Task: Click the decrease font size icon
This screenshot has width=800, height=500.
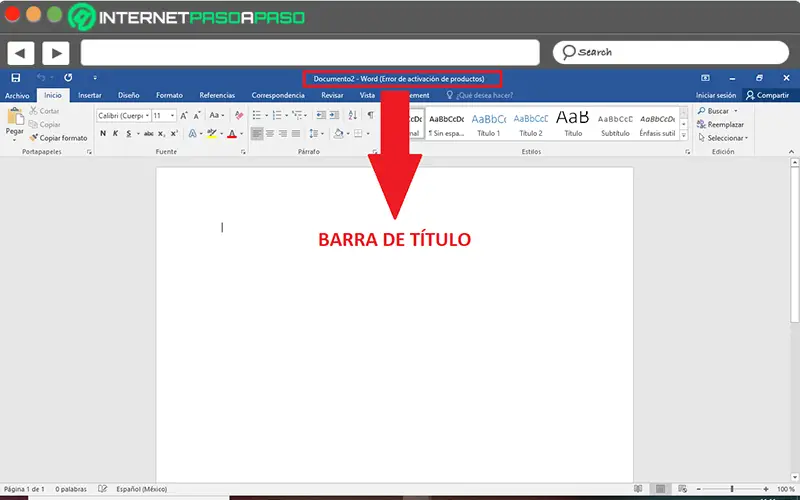Action: click(x=197, y=116)
